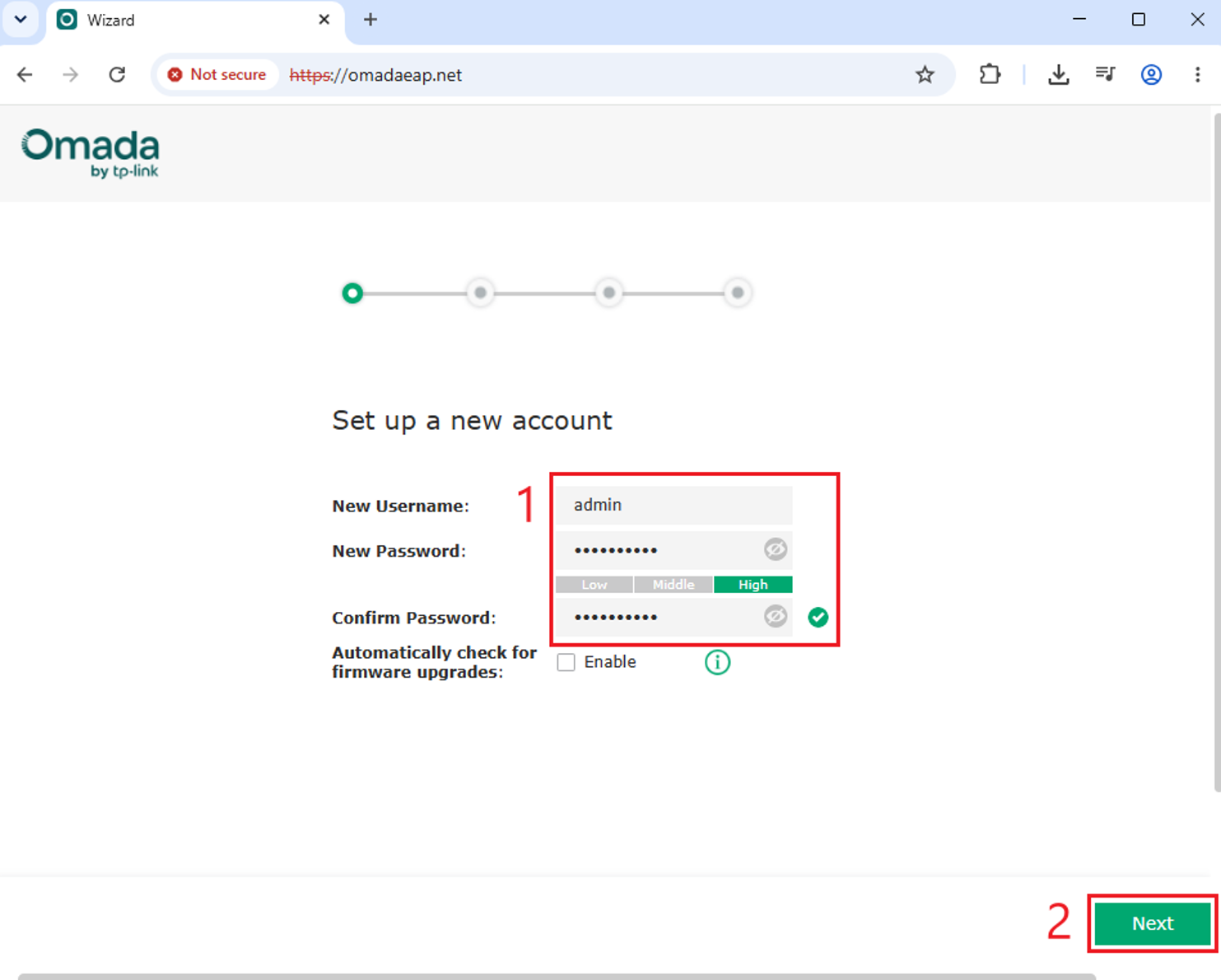Show the Confirm Password via eye icon

pyautogui.click(x=775, y=616)
